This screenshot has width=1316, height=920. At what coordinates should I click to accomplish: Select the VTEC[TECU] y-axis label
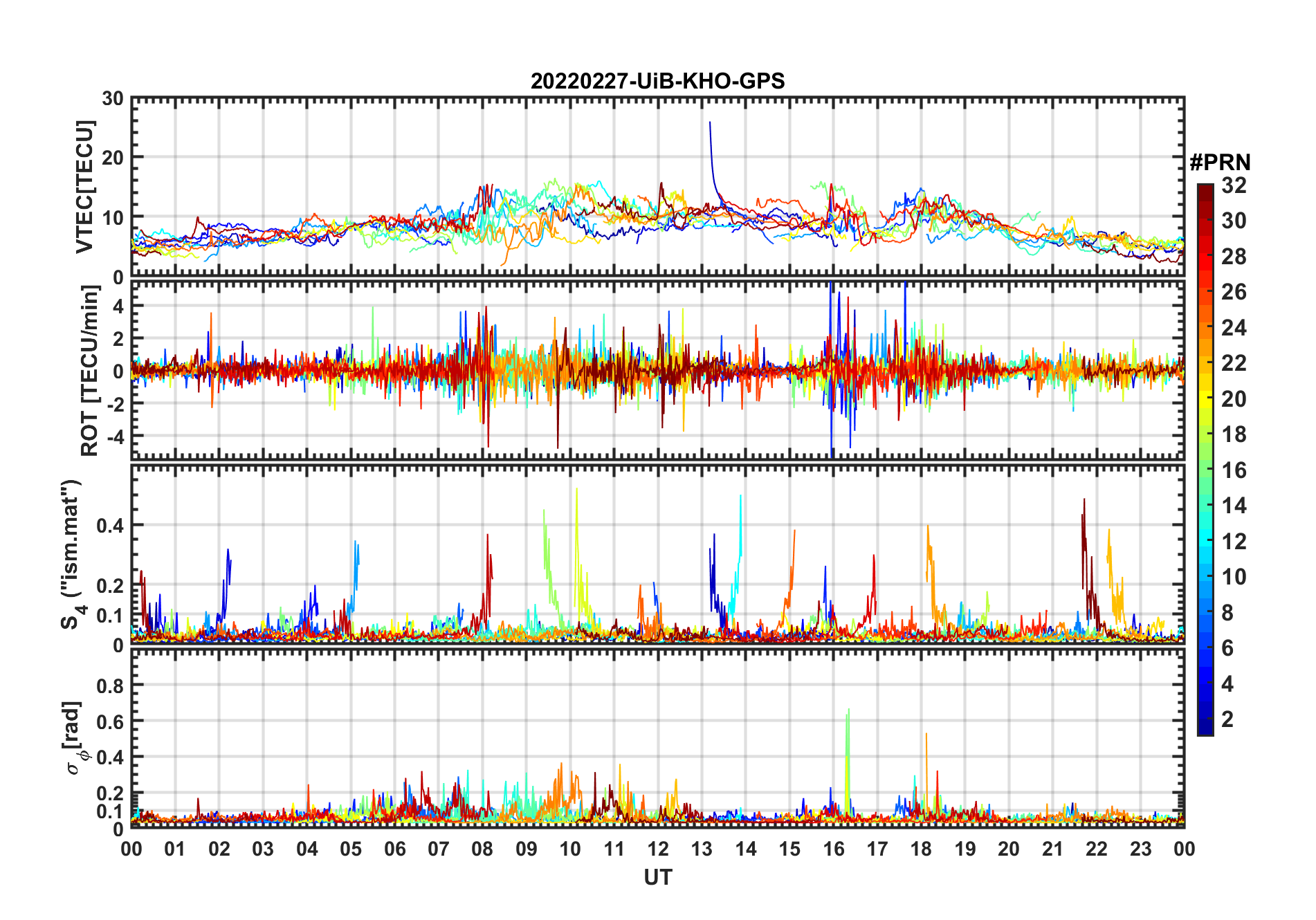84,187
